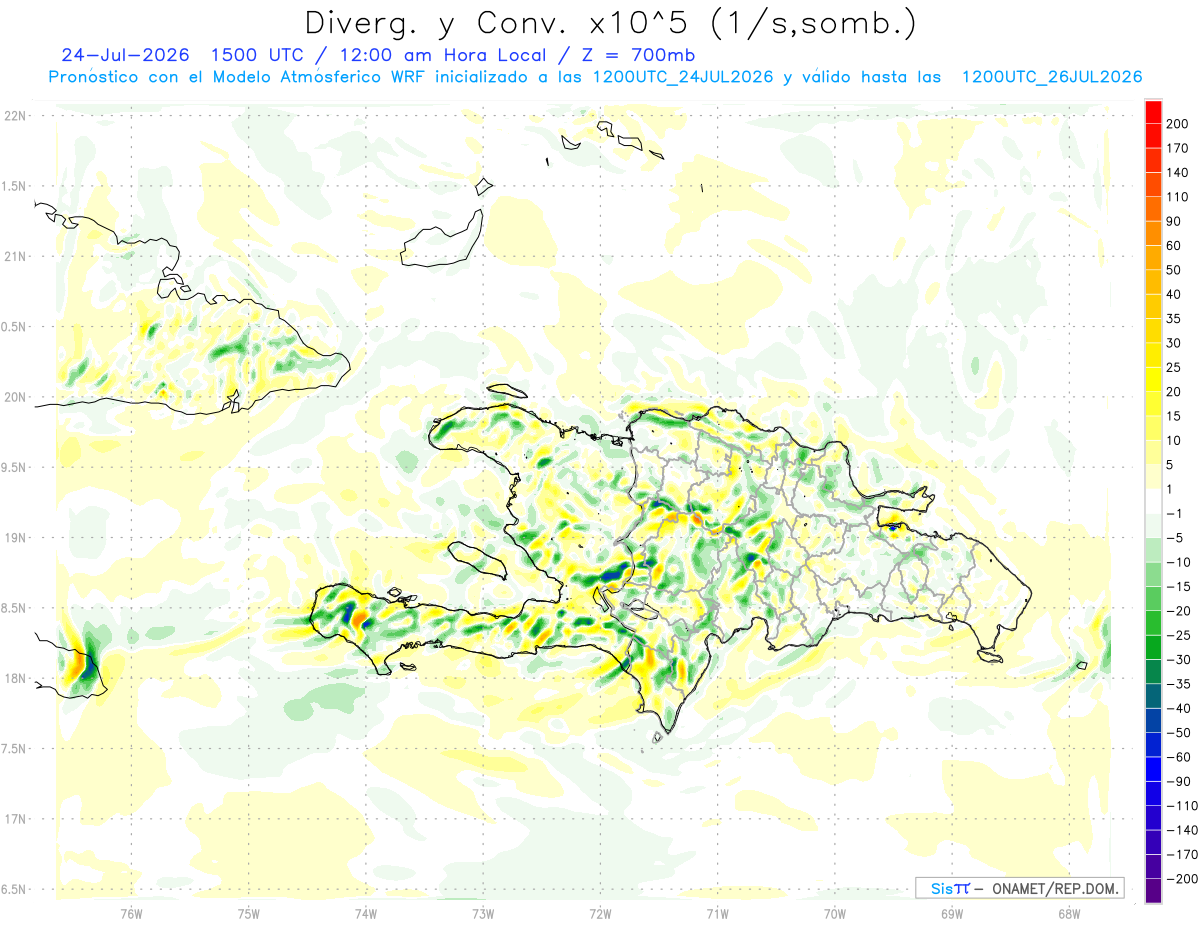Click the axis label "1.5N"
The width and height of the screenshot is (1200, 927).
[15, 186]
